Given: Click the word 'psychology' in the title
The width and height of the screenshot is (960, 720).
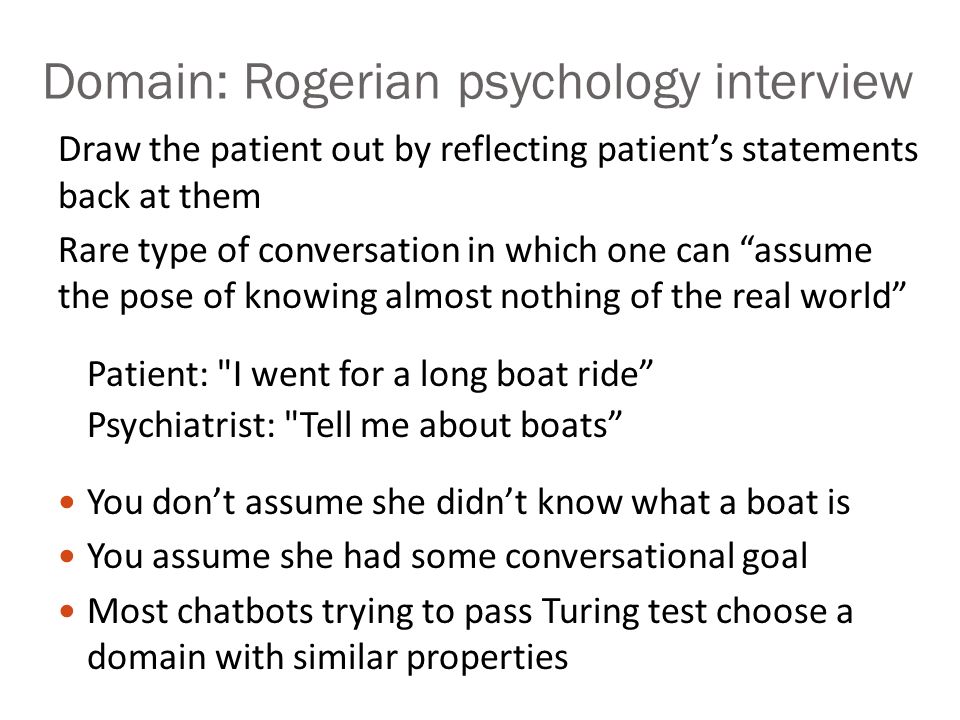Looking at the screenshot, I should pyautogui.click(x=579, y=84).
